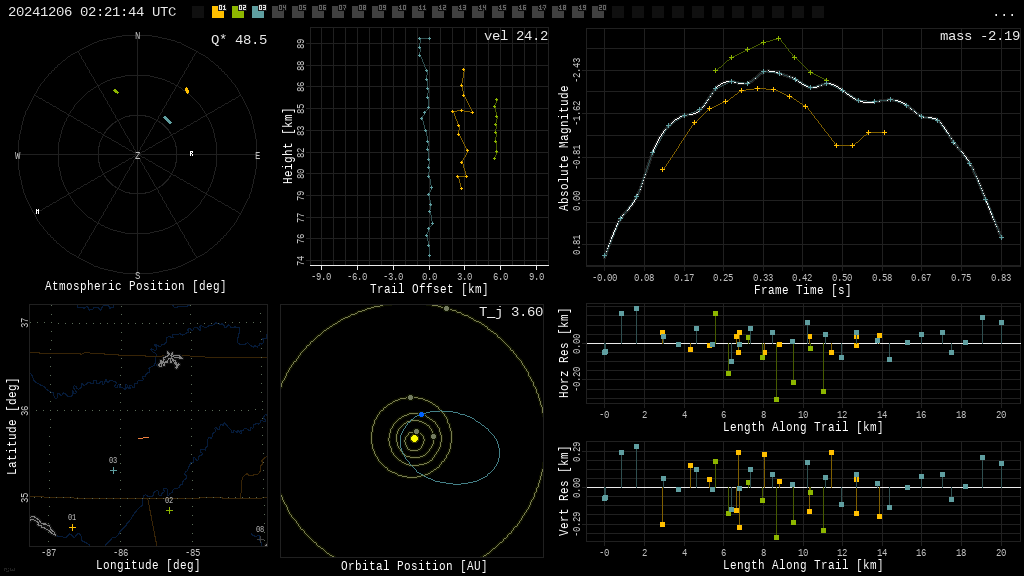Click teal meteor streak in polar plot
Screen dimensions: 1024x576
click(167, 120)
